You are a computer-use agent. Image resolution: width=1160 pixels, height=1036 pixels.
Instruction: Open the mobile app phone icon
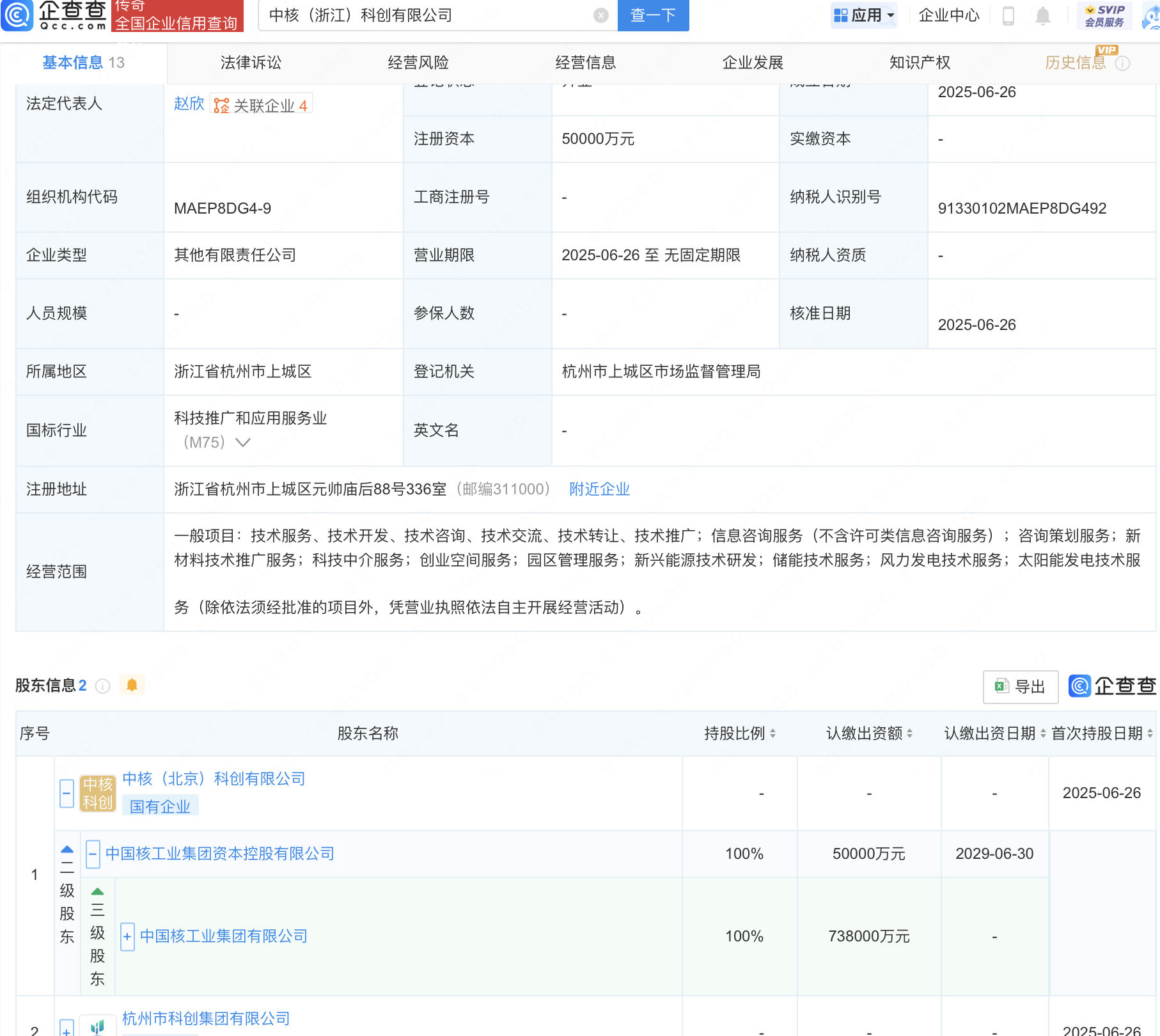tap(1008, 15)
